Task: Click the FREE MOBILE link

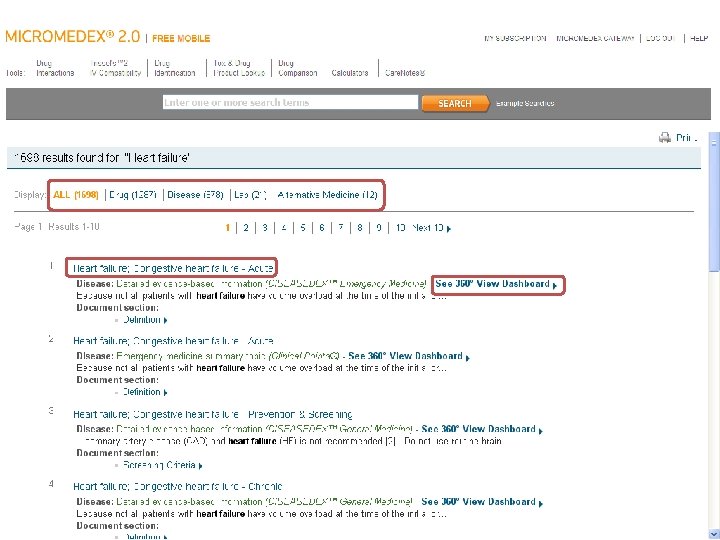Action: tap(181, 39)
